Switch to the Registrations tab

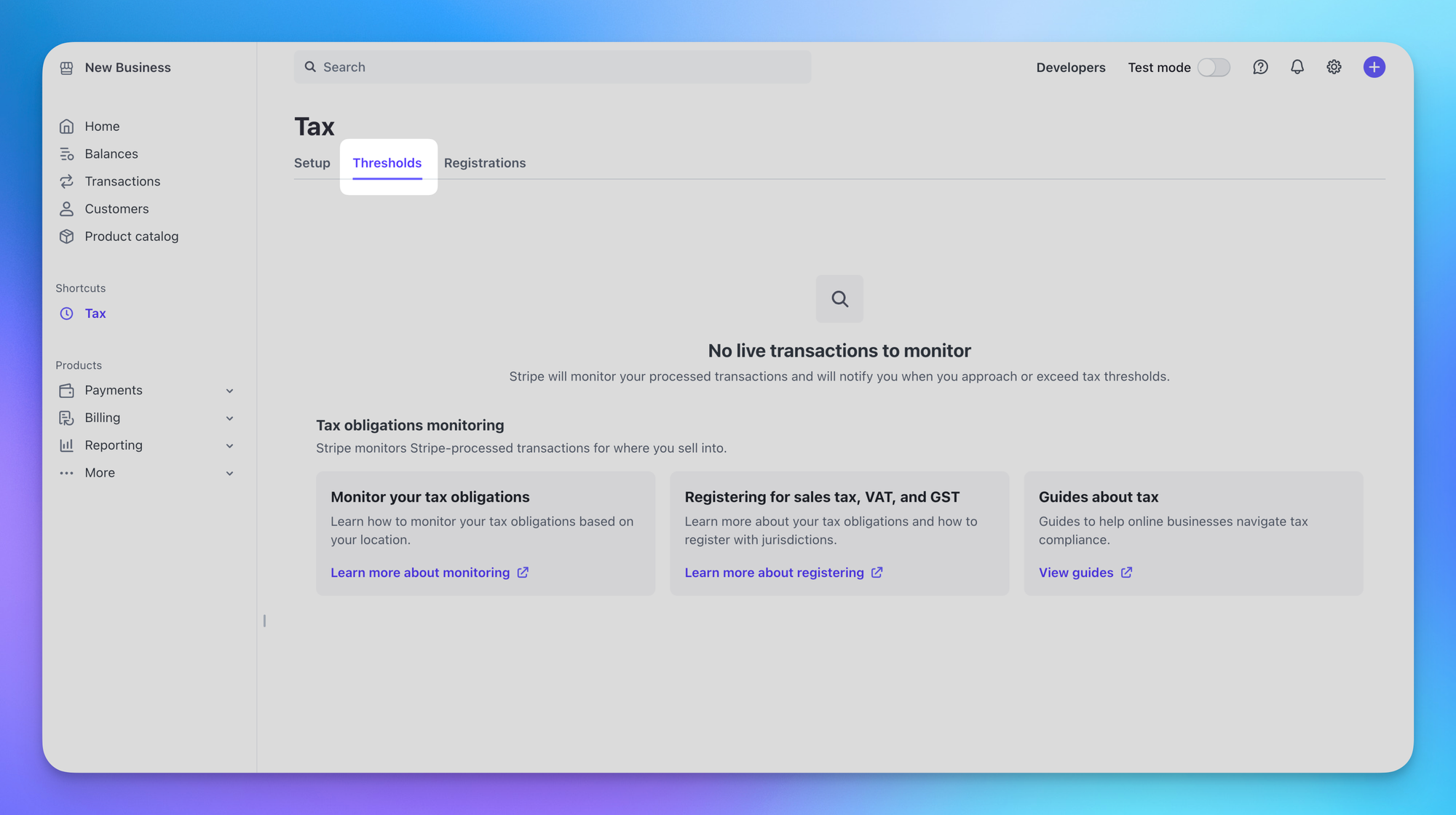(x=485, y=163)
